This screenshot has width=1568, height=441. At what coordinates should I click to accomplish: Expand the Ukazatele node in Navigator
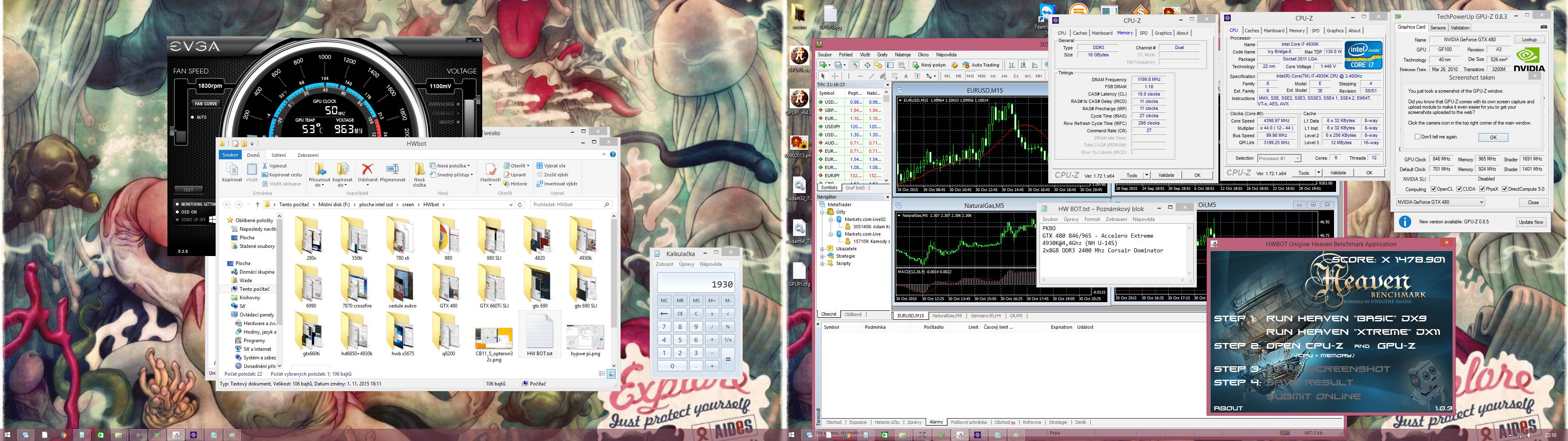[x=822, y=249]
